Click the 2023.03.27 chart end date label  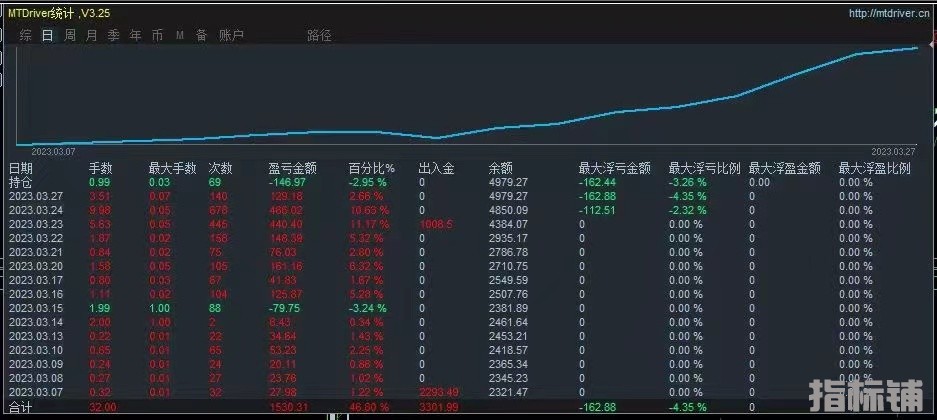pyautogui.click(x=893, y=152)
